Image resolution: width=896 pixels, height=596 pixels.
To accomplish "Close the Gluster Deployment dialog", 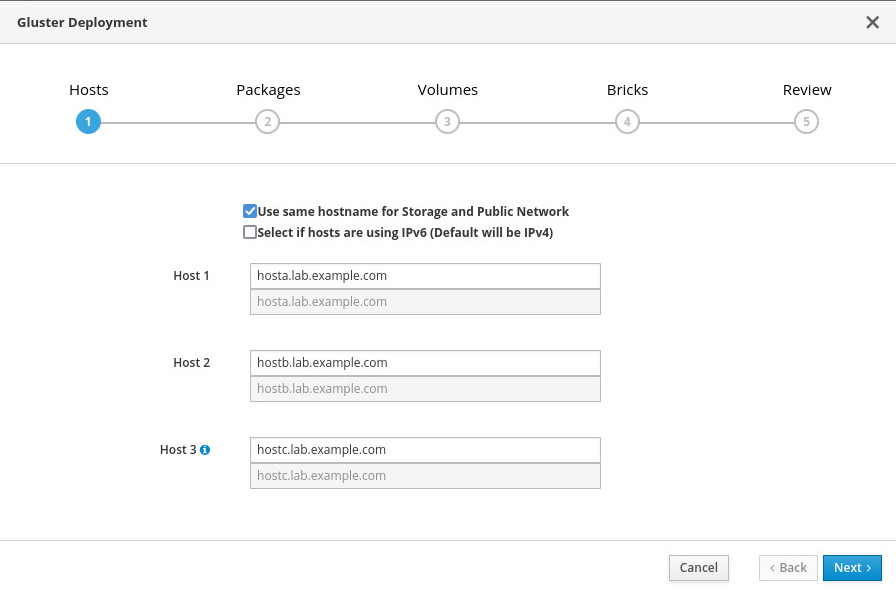I will click(872, 22).
